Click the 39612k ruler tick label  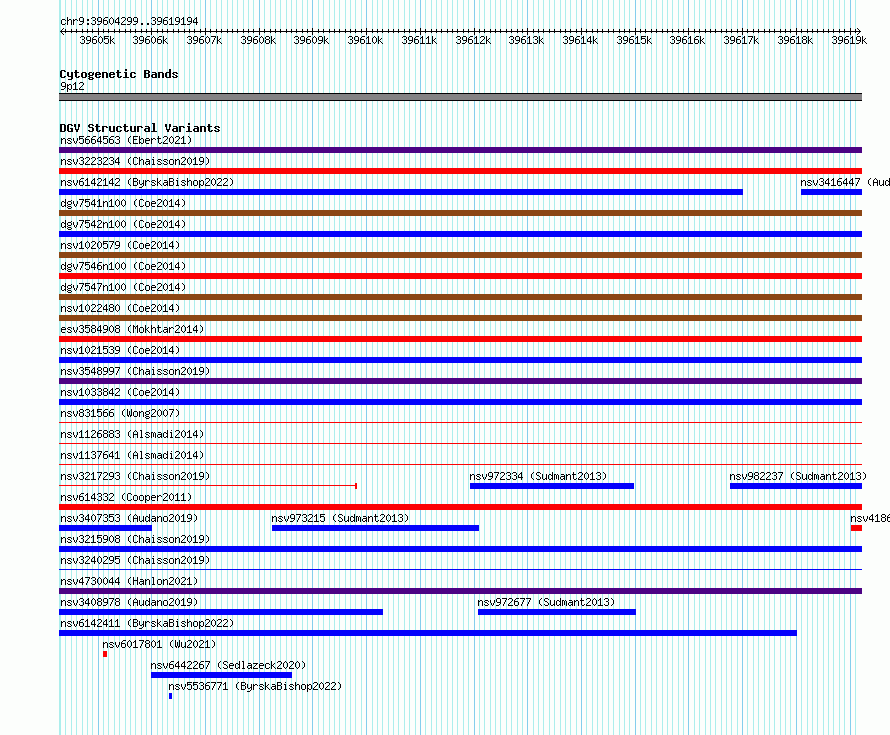(x=473, y=40)
